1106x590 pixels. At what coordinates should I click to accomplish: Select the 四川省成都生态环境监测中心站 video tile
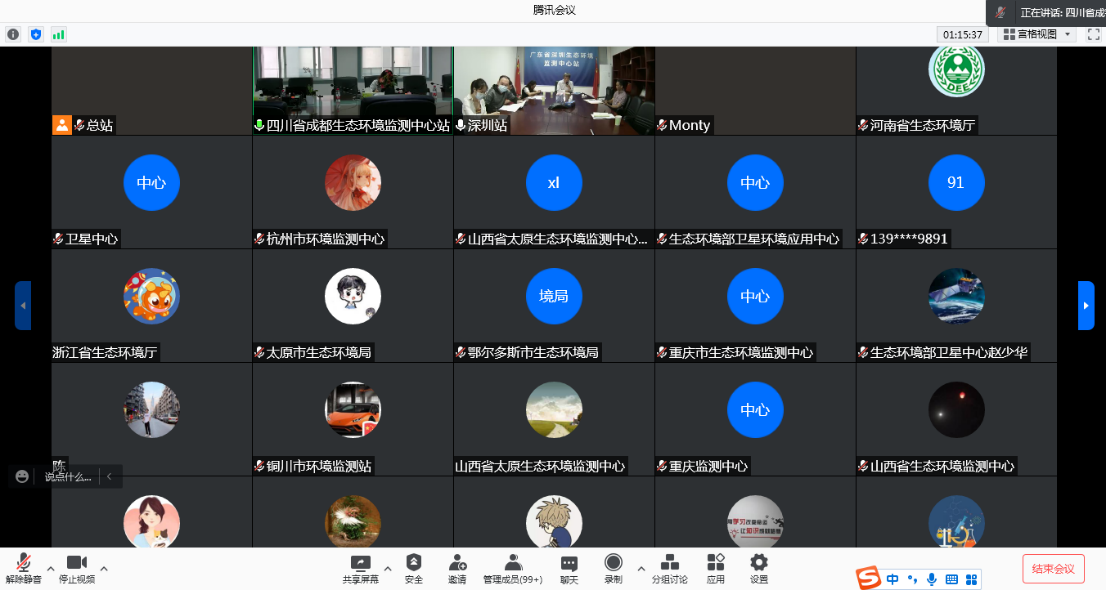353,90
